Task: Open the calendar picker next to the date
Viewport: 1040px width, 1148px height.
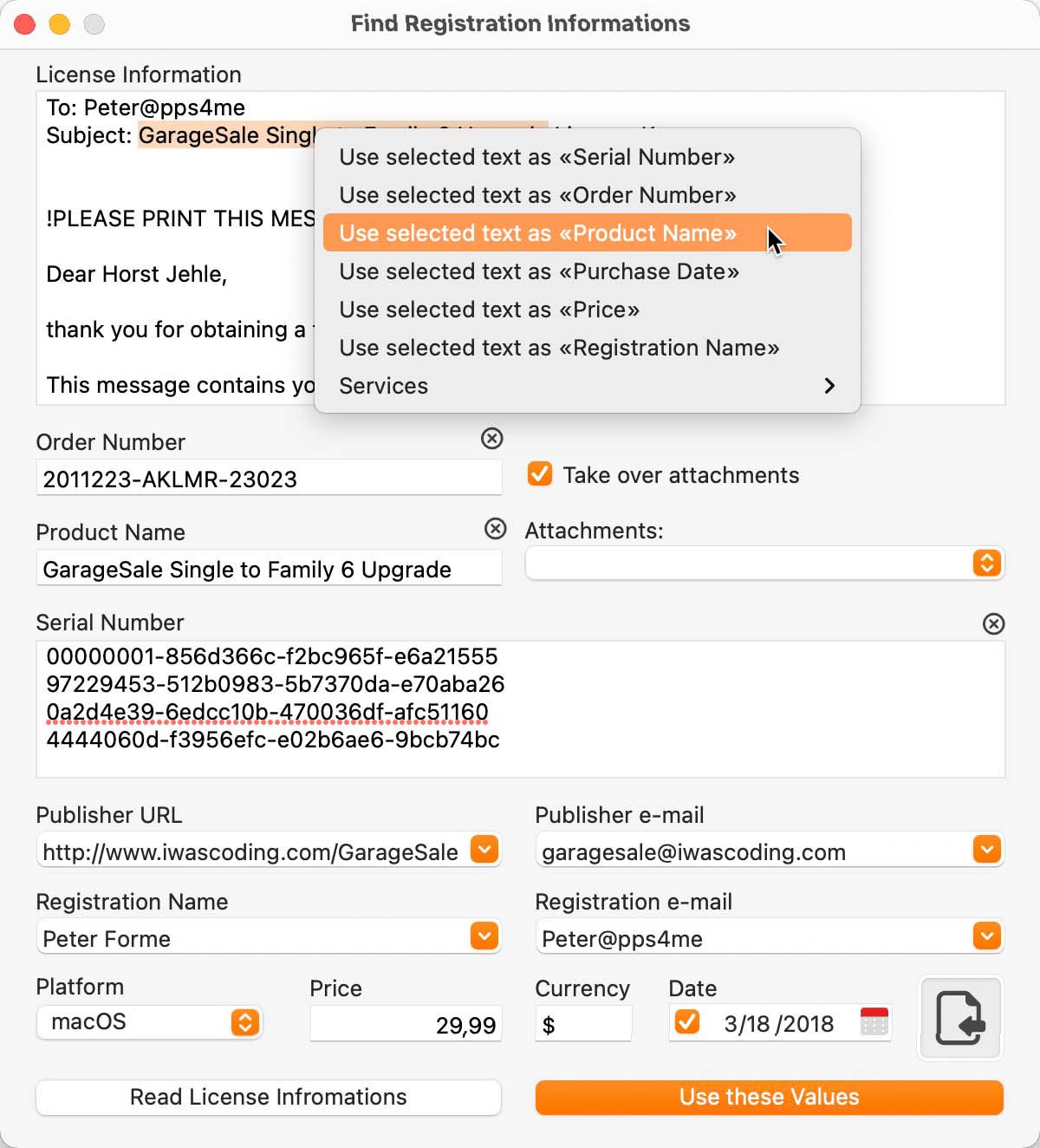Action: (874, 1022)
